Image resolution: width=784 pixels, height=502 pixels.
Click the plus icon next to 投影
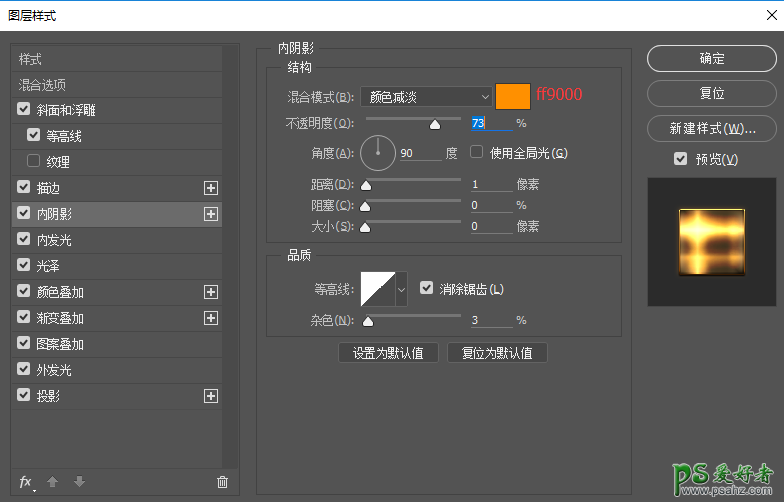(210, 396)
